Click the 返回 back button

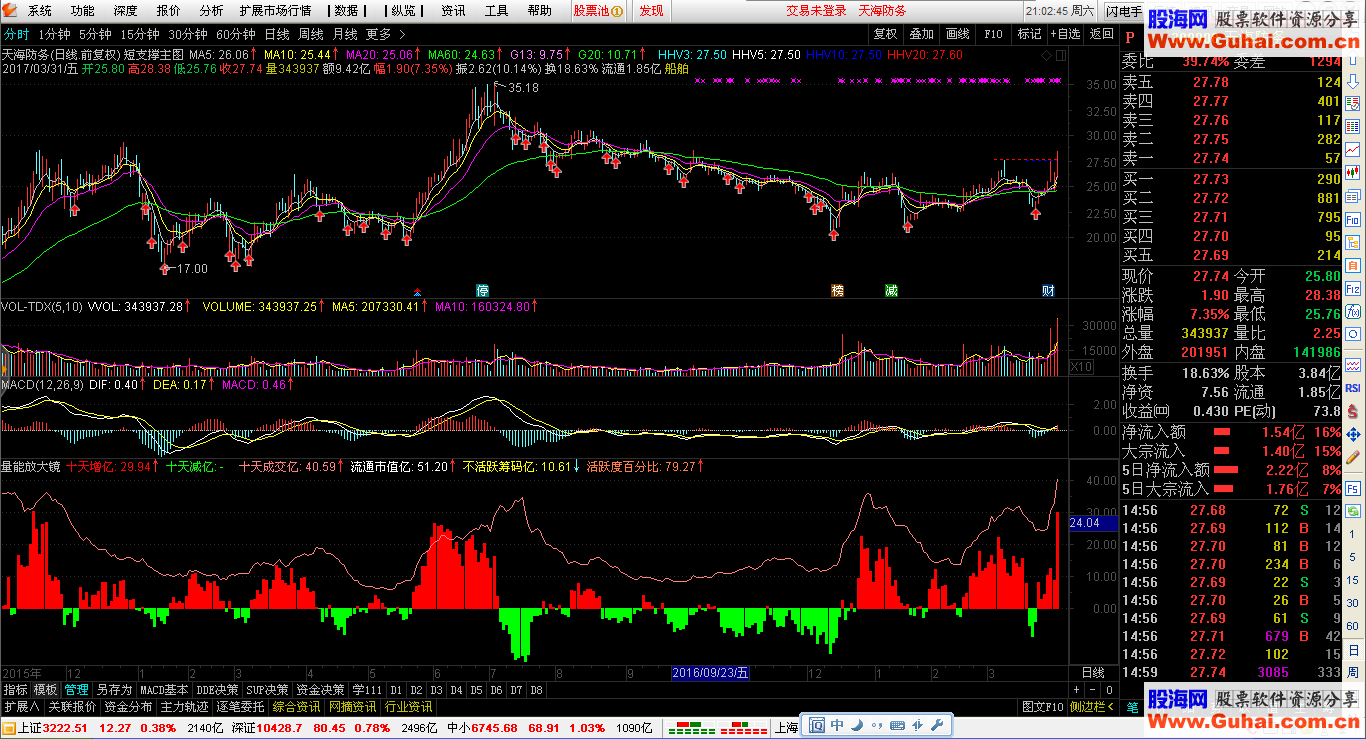pos(1101,33)
